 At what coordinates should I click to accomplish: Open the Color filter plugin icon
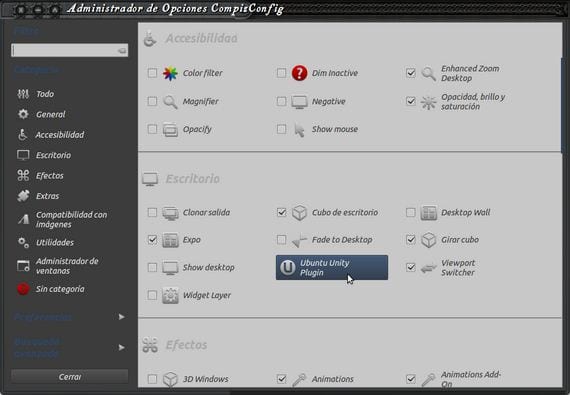tap(170, 73)
